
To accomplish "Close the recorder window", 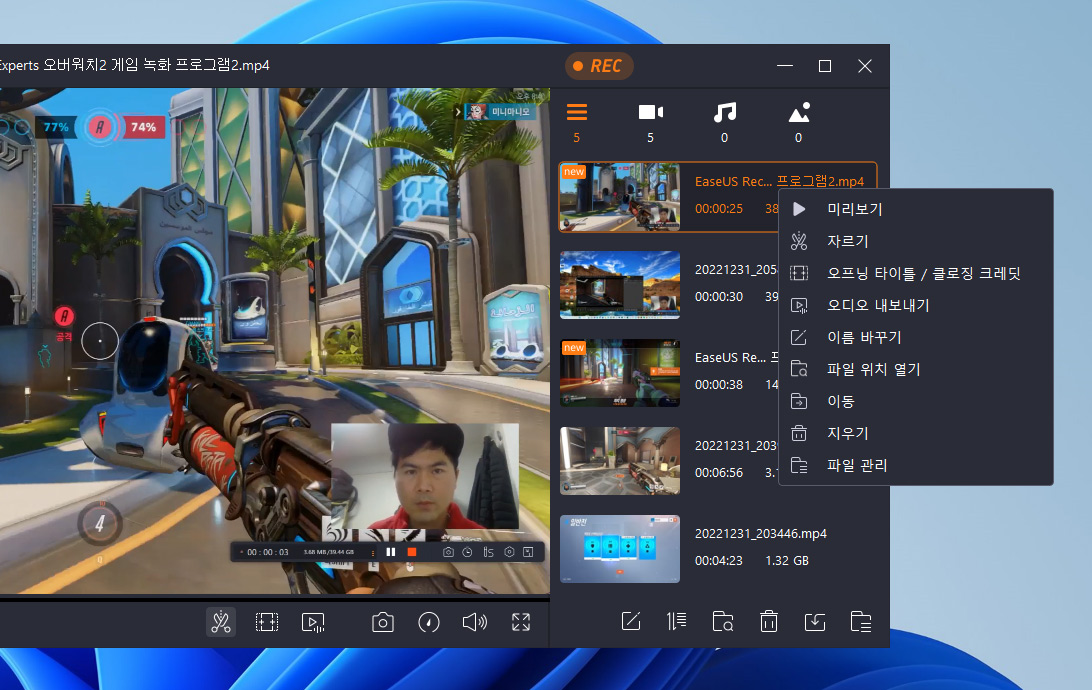I will tap(865, 66).
